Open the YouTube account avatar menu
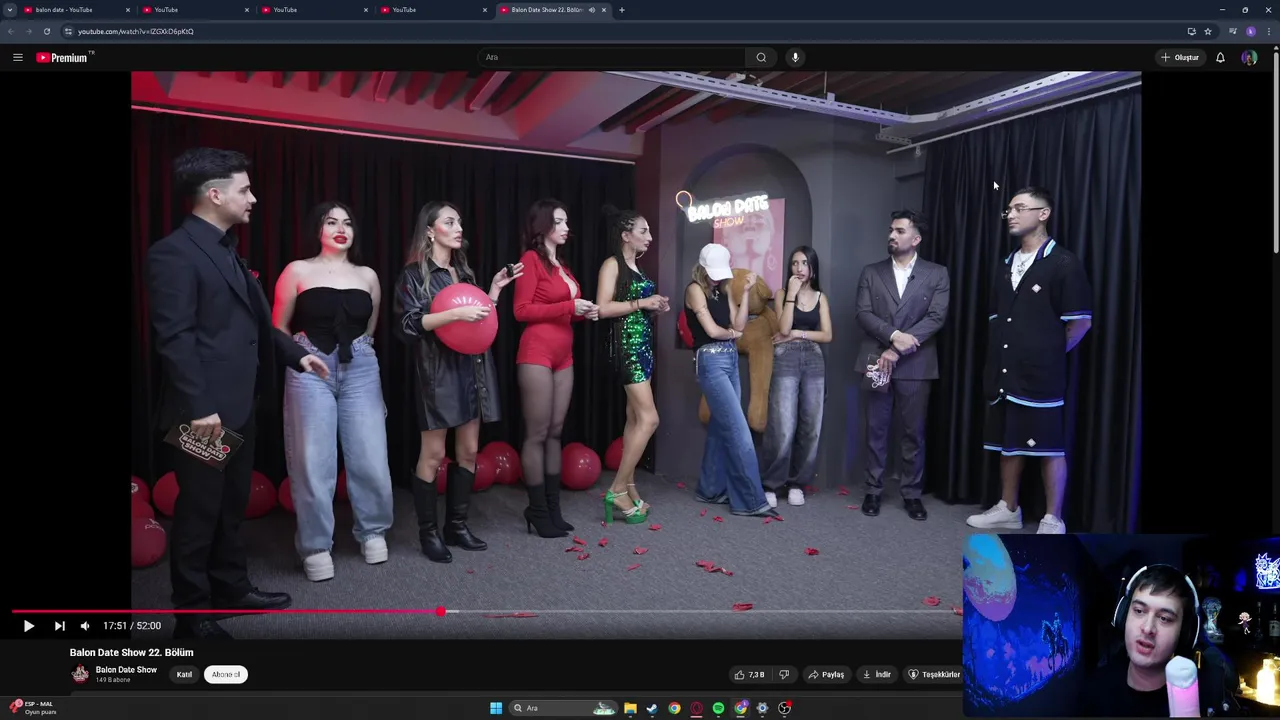 (1249, 57)
